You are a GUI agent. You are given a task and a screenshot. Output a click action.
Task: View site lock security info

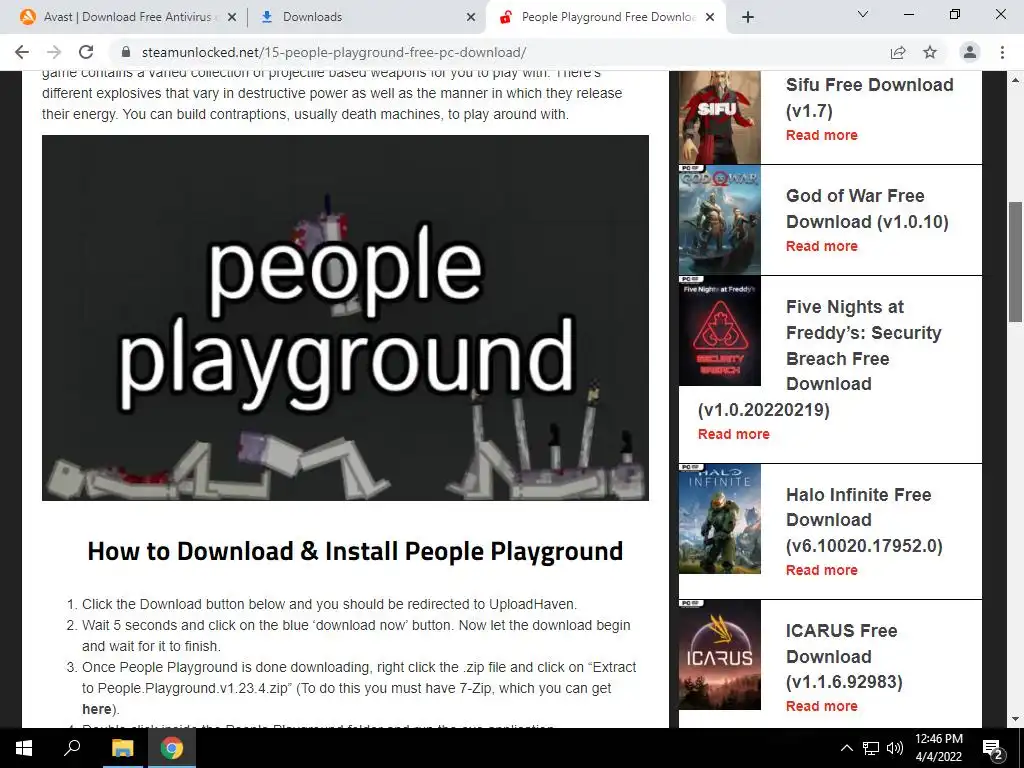pos(126,52)
